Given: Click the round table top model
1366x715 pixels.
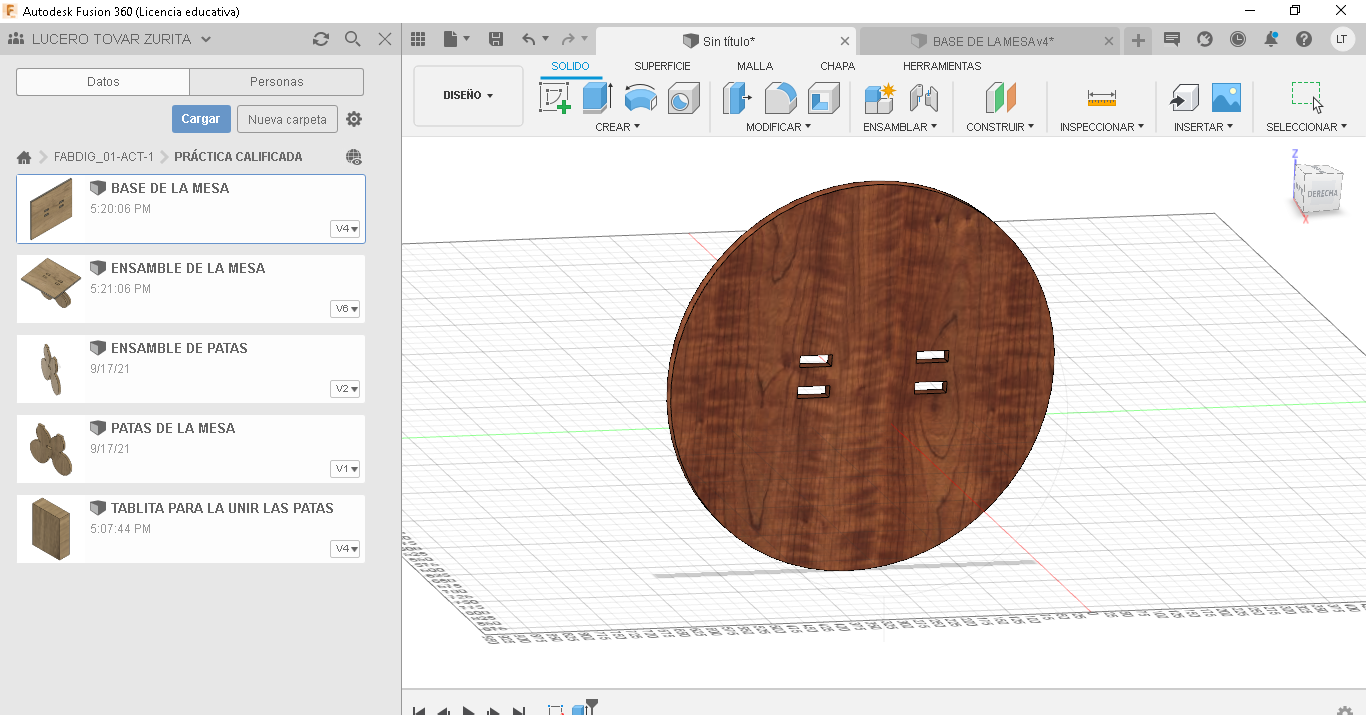Looking at the screenshot, I should click(860, 376).
